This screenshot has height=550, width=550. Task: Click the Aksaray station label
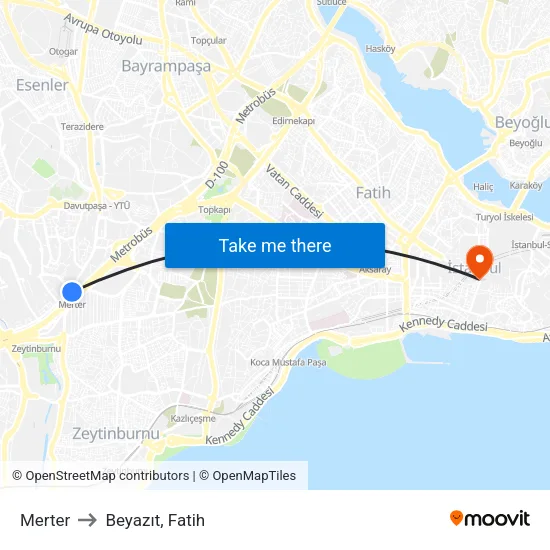(375, 270)
